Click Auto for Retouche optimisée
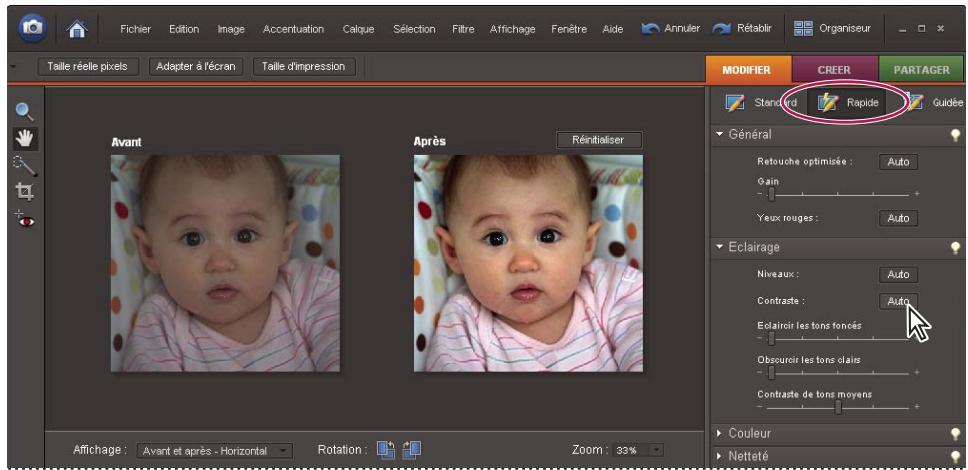This screenshot has height=470, width=968. [898, 162]
